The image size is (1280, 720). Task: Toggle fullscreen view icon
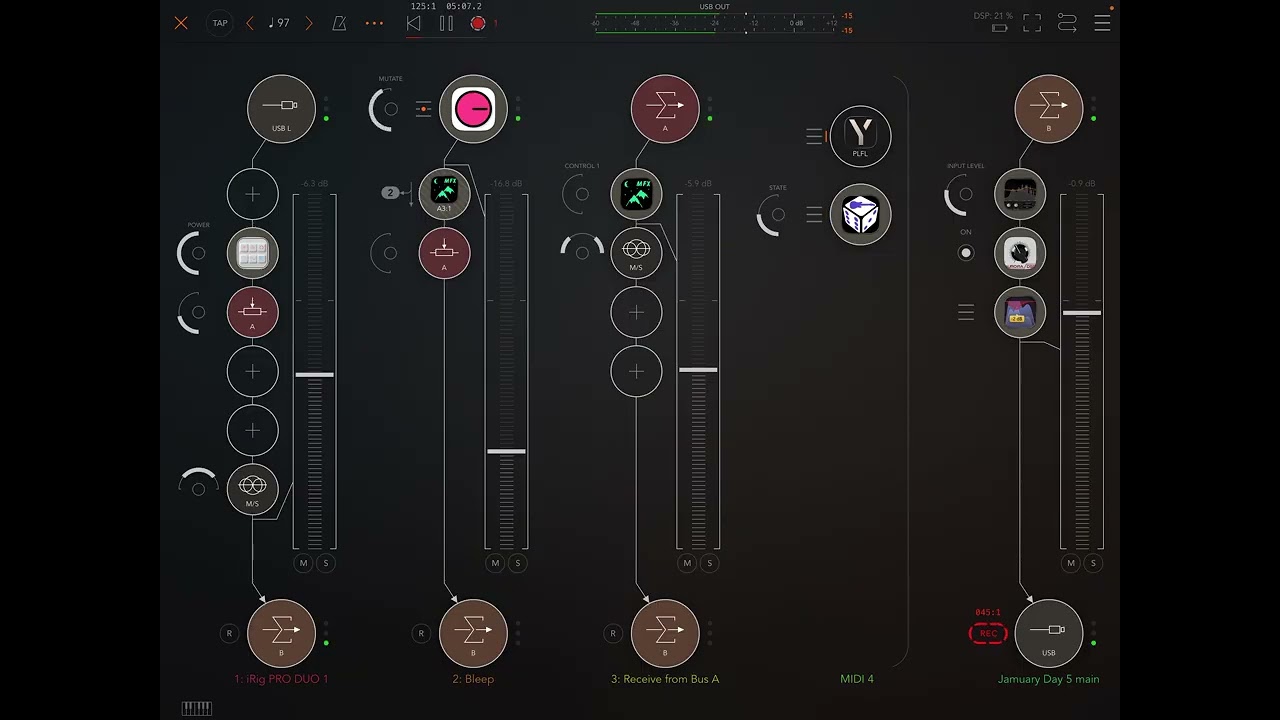coord(1032,23)
